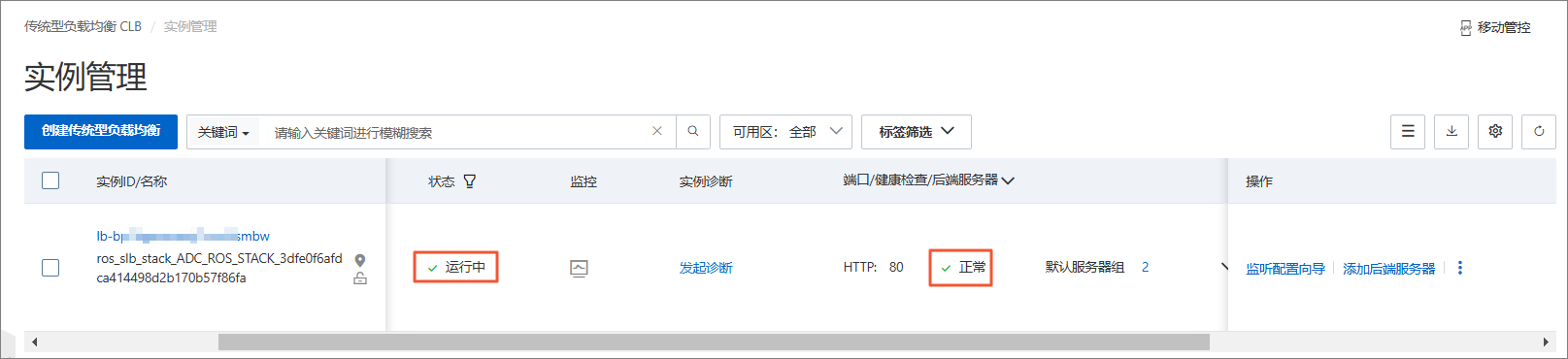Open the three-dot more actions menu

coord(1460,268)
